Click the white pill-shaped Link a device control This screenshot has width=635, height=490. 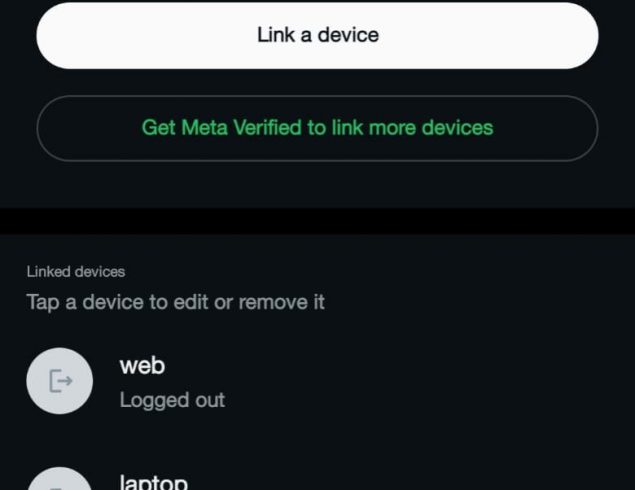click(x=317, y=35)
